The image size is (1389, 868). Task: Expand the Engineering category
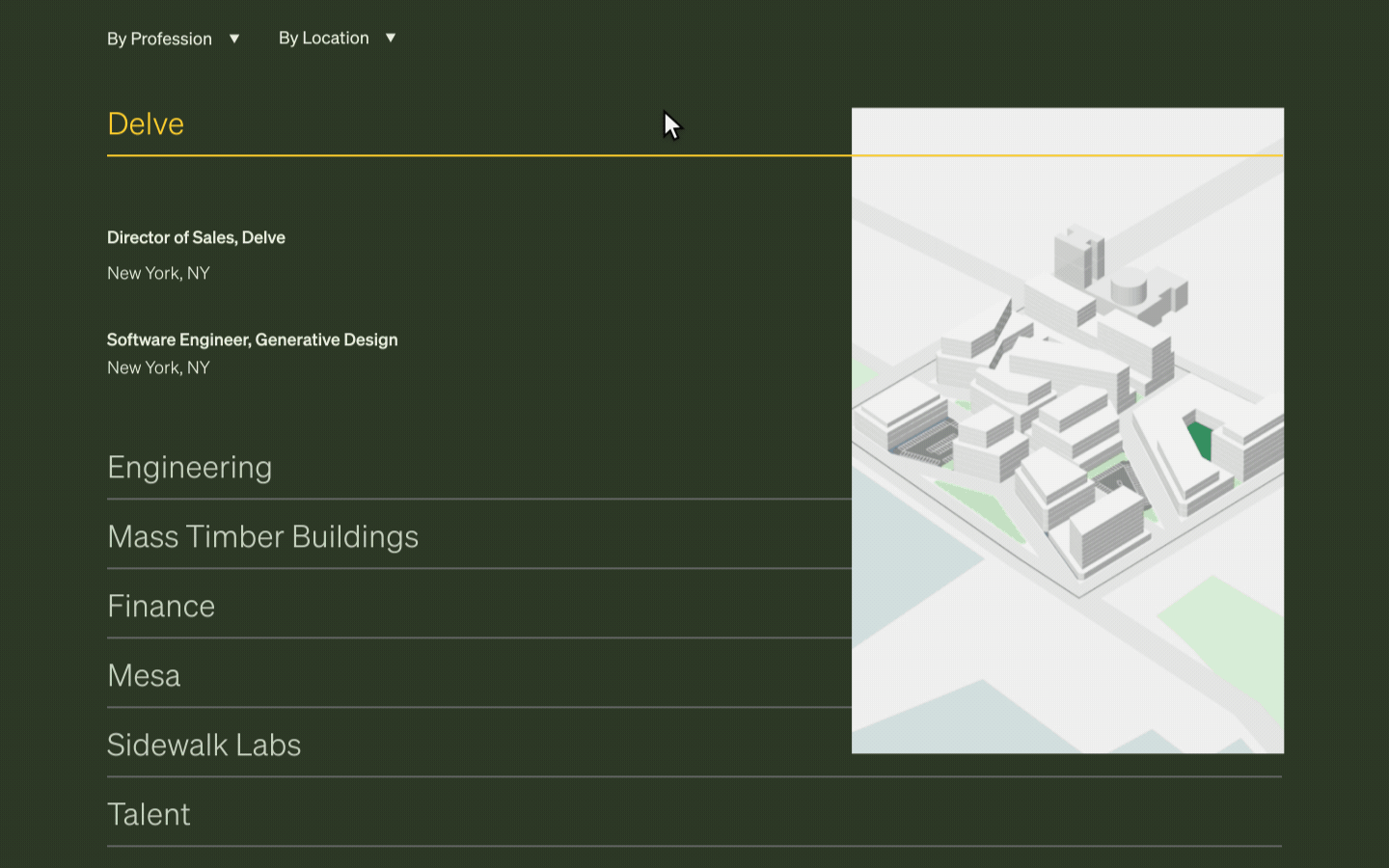click(x=189, y=468)
